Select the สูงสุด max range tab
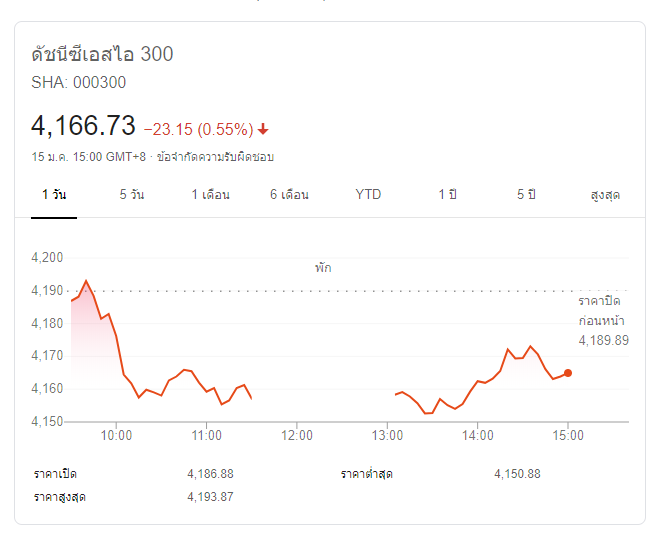The image size is (657, 537). pos(605,194)
